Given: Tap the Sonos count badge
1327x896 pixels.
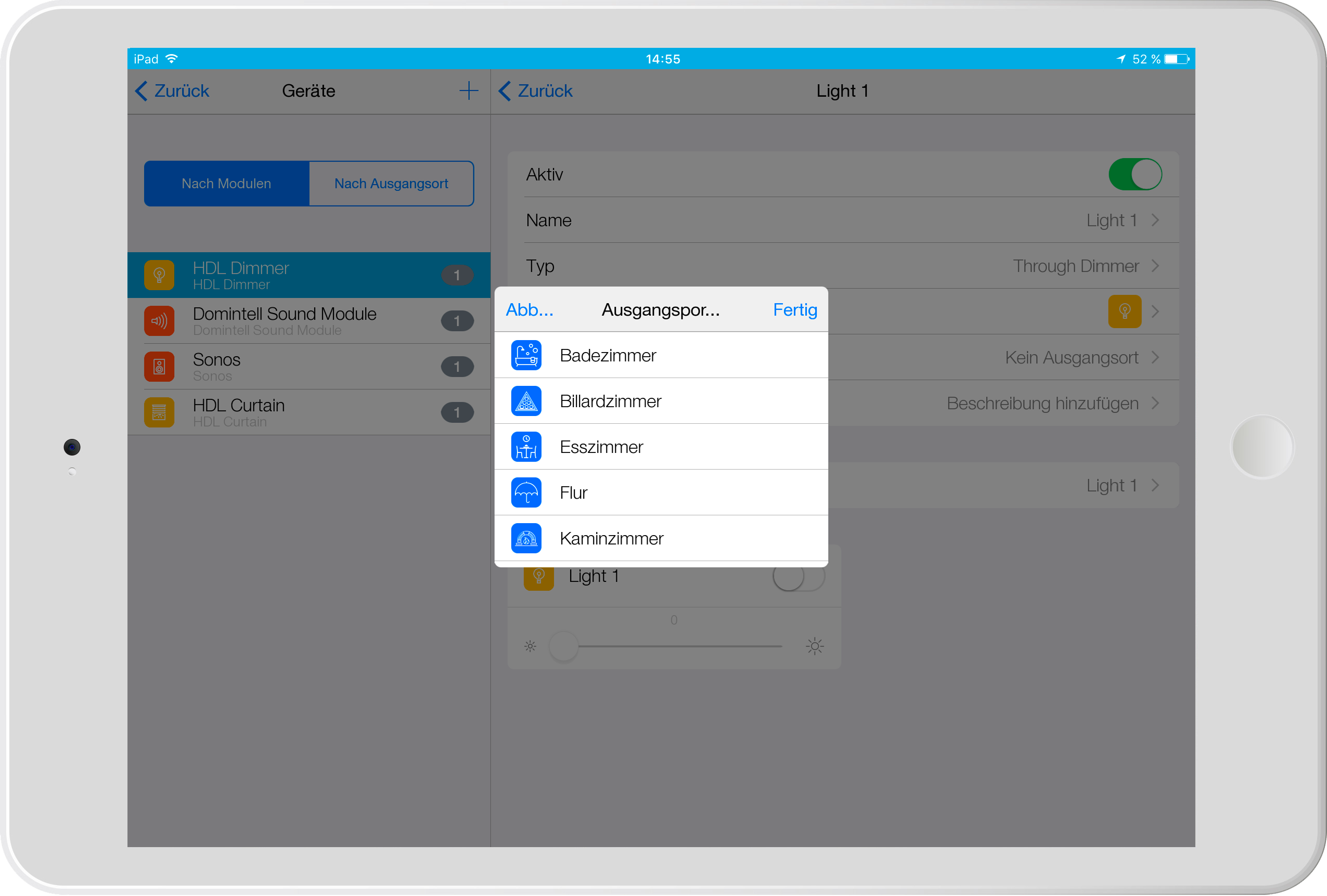Looking at the screenshot, I should [x=457, y=367].
